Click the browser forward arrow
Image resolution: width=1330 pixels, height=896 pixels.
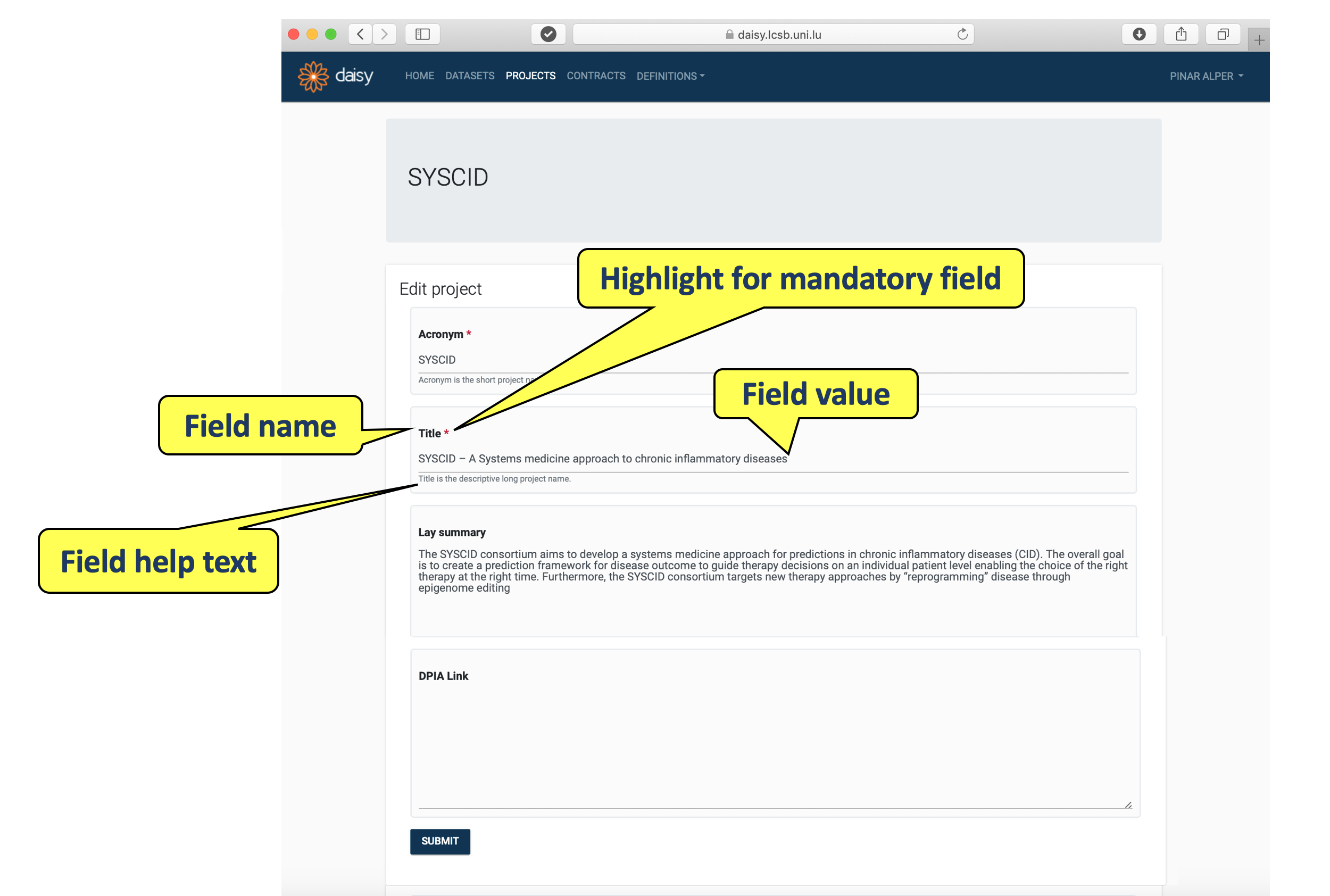[385, 34]
